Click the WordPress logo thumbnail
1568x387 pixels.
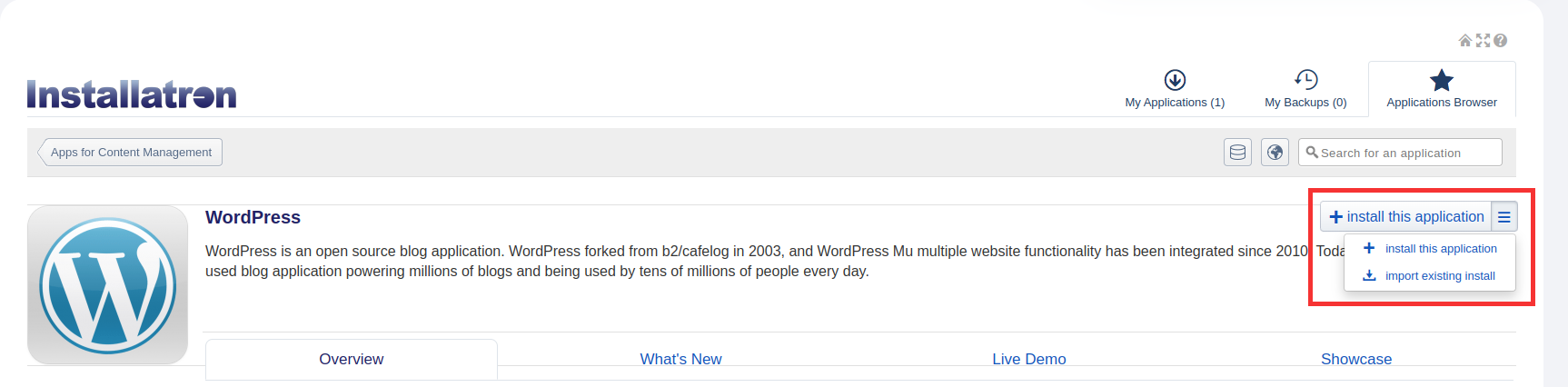pyautogui.click(x=108, y=285)
